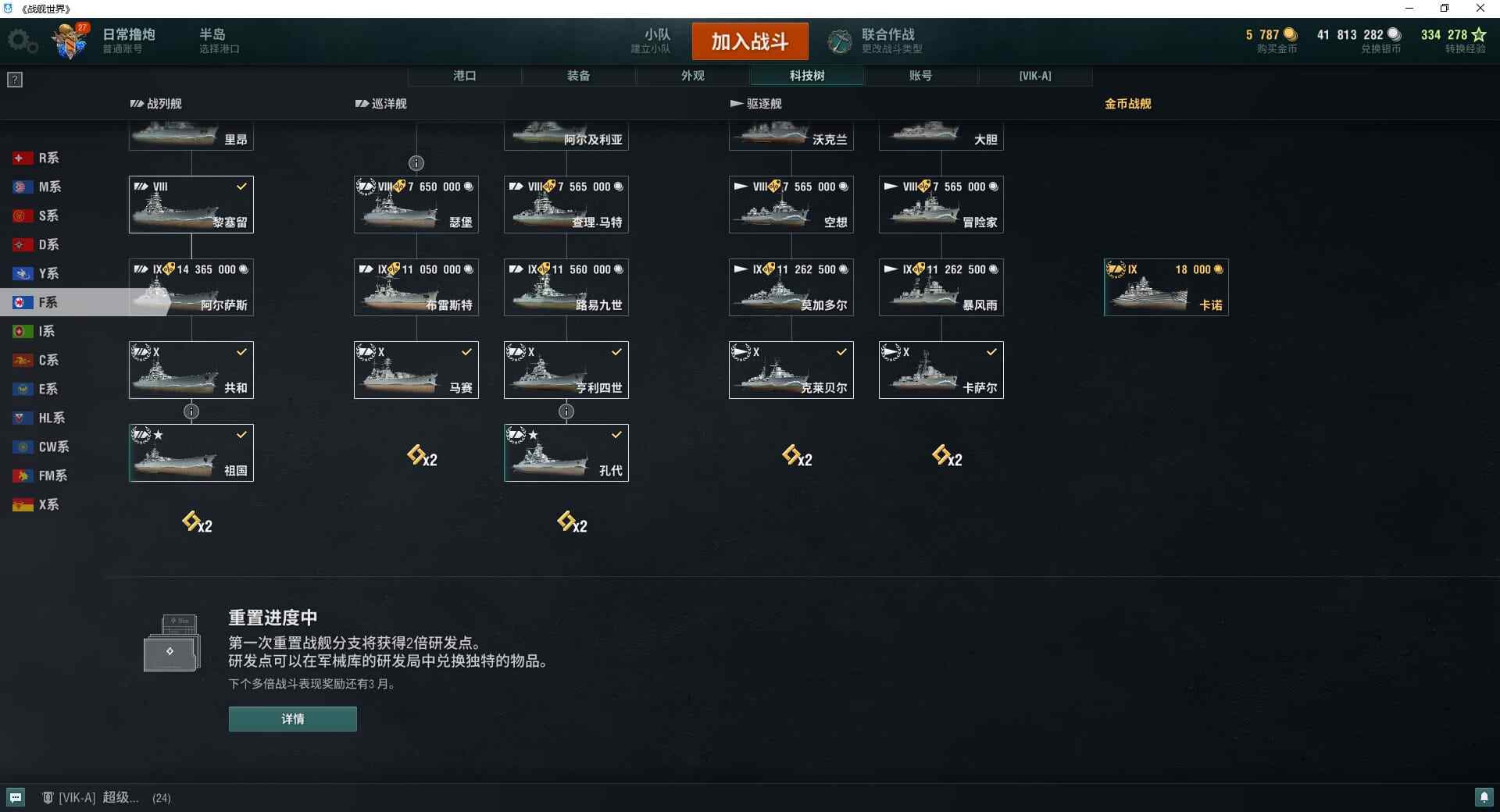Image resolution: width=1500 pixels, height=812 pixels.
Task: Open the player clan emblem avatar
Action: tap(71, 41)
